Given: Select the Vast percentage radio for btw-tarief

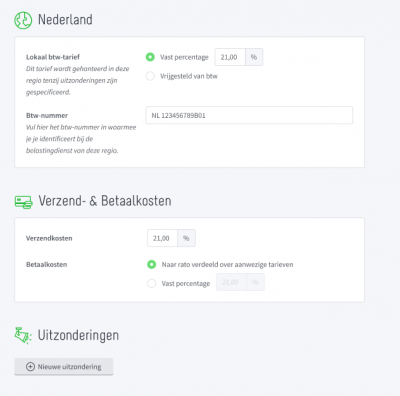Looking at the screenshot, I should tap(150, 57).
